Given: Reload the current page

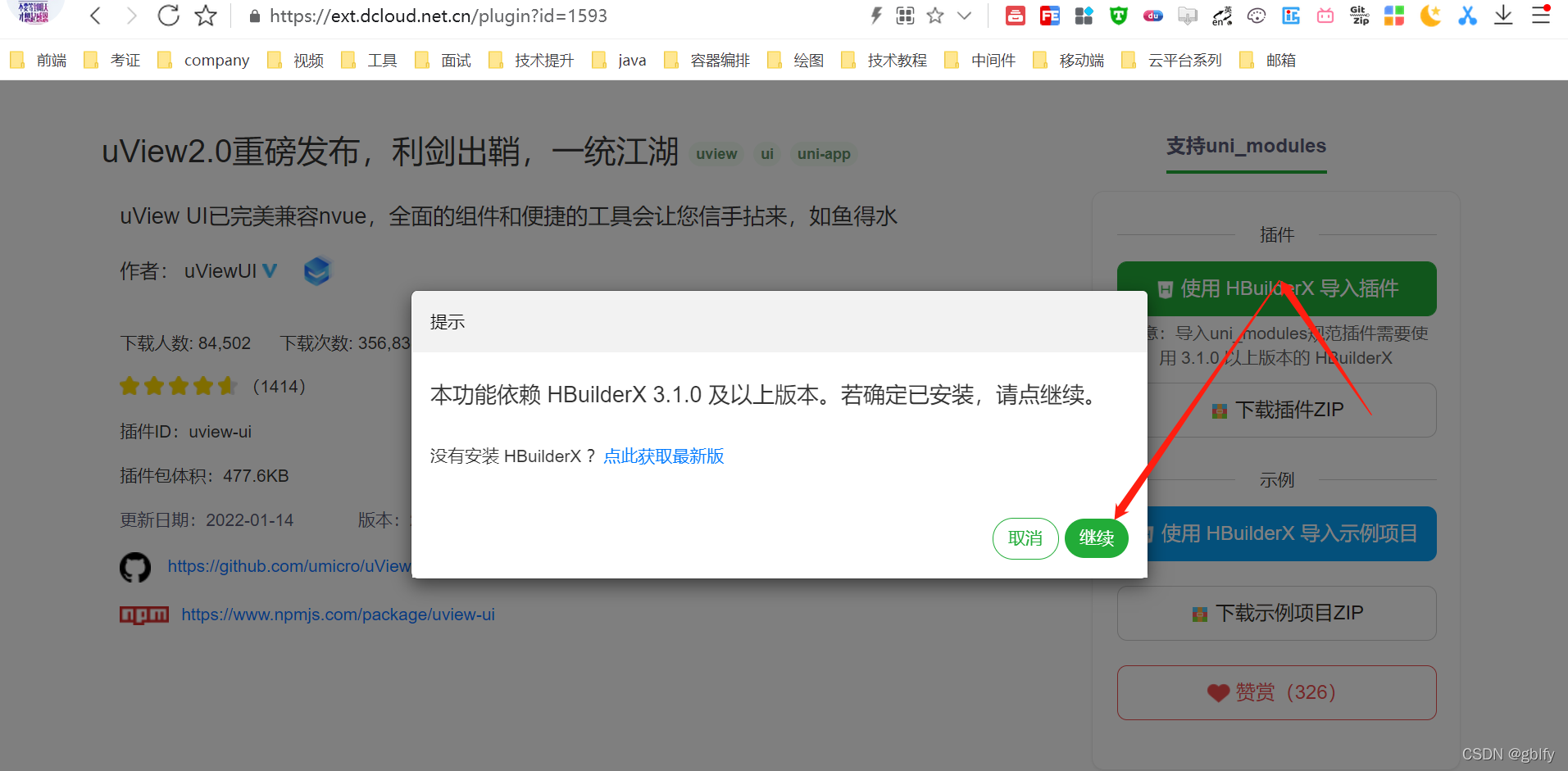Looking at the screenshot, I should tap(168, 15).
